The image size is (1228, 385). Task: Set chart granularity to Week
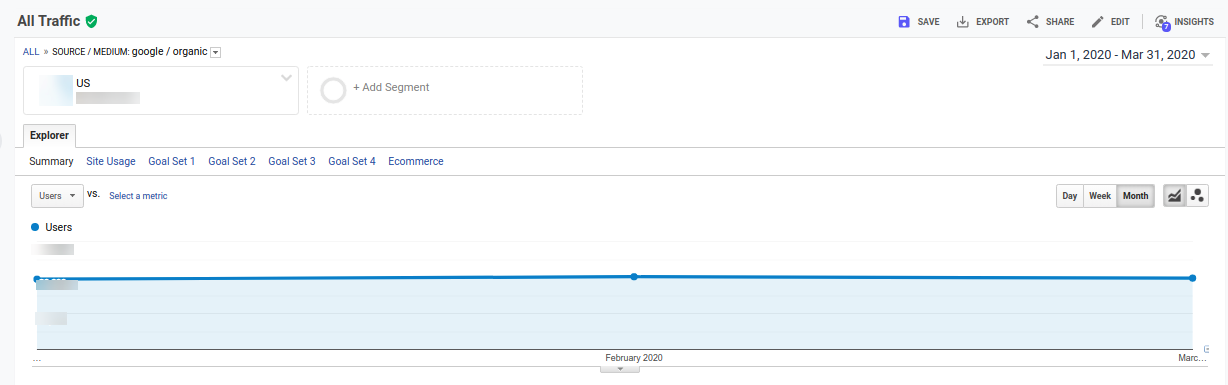(1100, 196)
